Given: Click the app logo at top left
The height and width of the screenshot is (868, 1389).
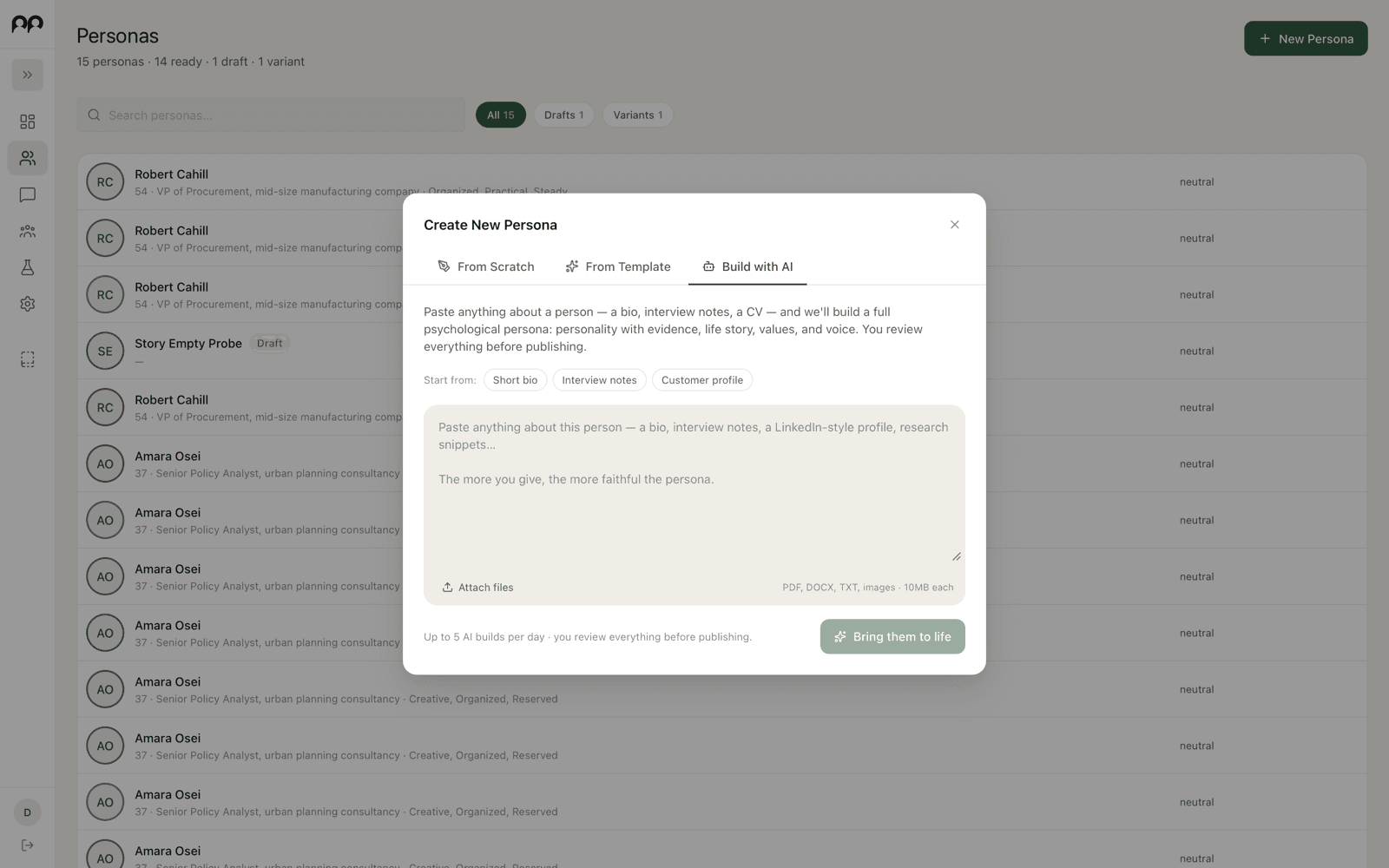Looking at the screenshot, I should (27, 24).
